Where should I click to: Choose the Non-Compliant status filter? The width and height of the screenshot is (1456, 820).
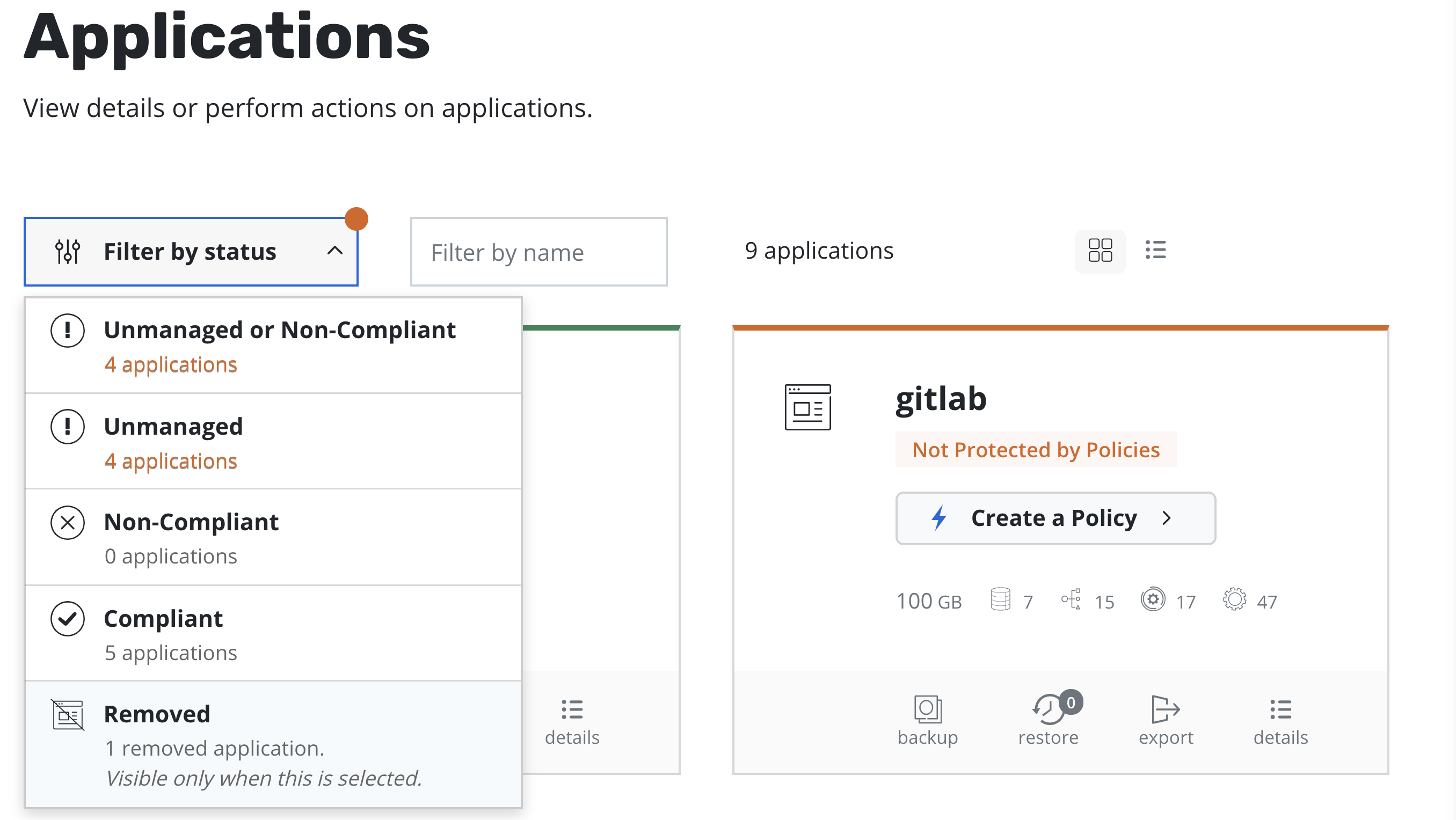pos(273,537)
